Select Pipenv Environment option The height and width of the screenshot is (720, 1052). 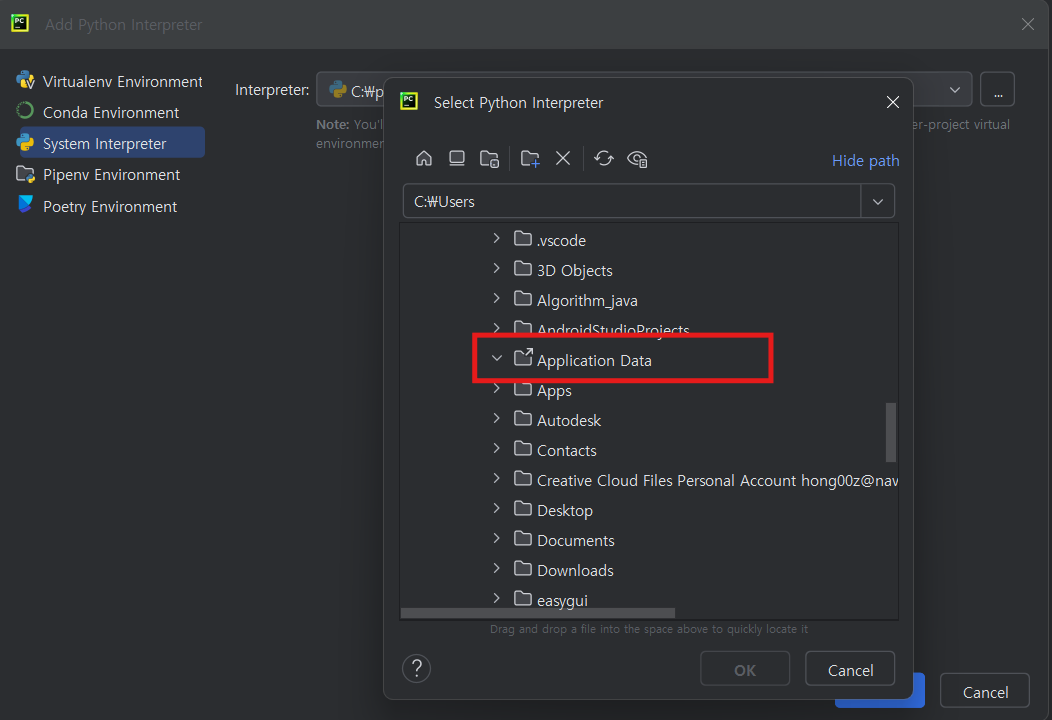click(111, 174)
